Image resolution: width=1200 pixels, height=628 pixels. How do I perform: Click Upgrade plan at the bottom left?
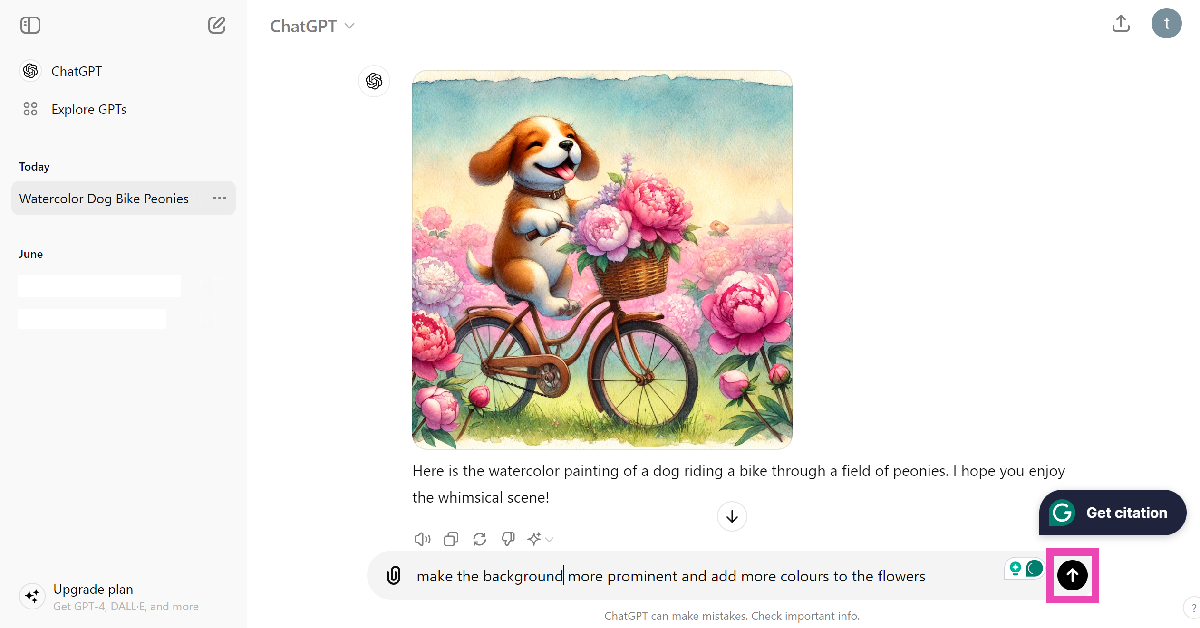93,589
